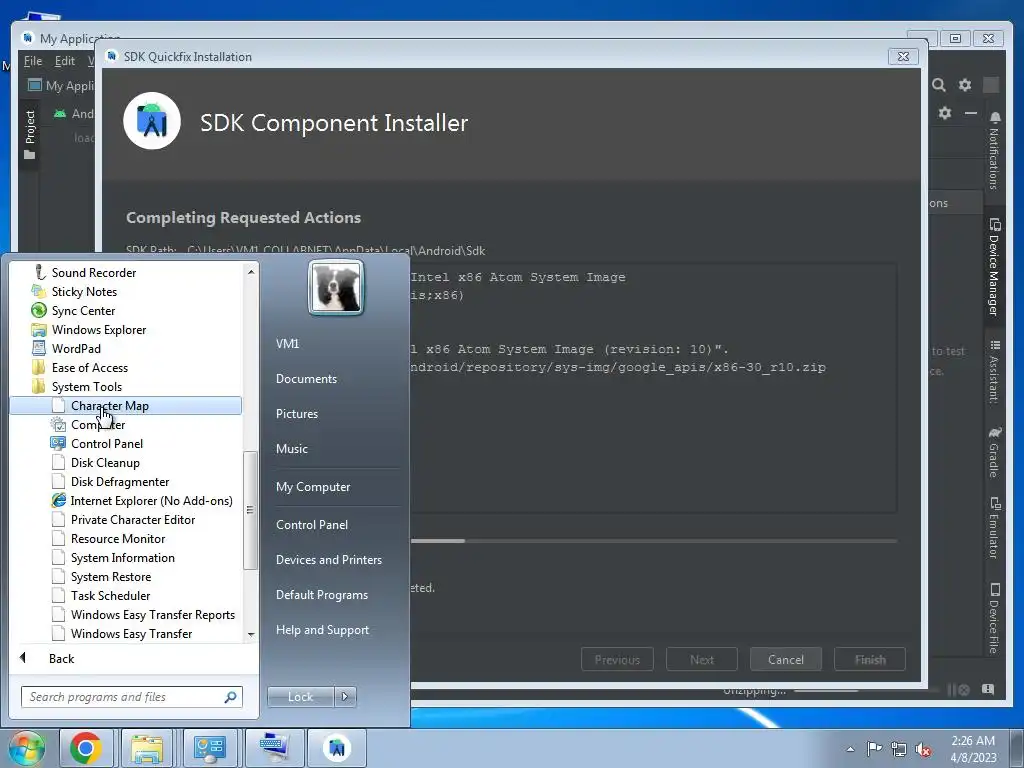This screenshot has width=1024, height=768.
Task: Open Sync Center
Action: [83, 310]
